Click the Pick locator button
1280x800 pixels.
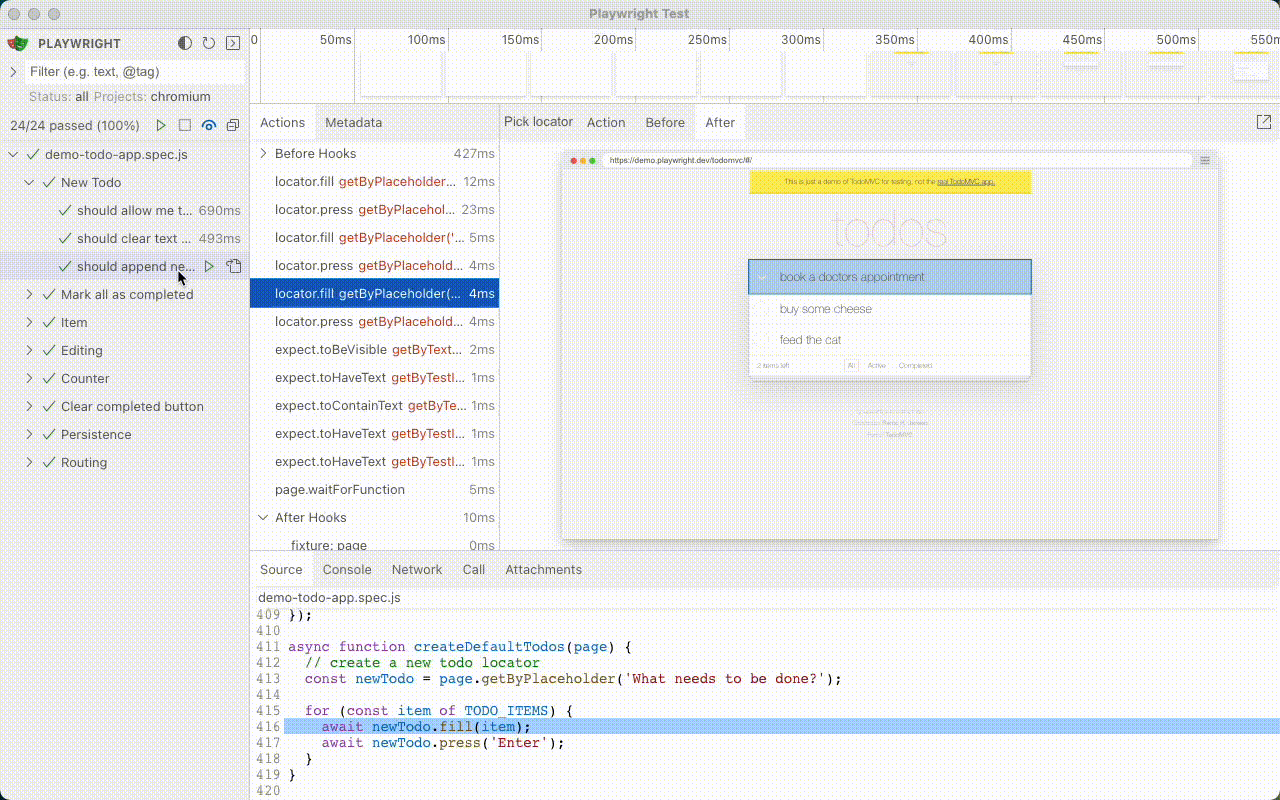point(538,122)
